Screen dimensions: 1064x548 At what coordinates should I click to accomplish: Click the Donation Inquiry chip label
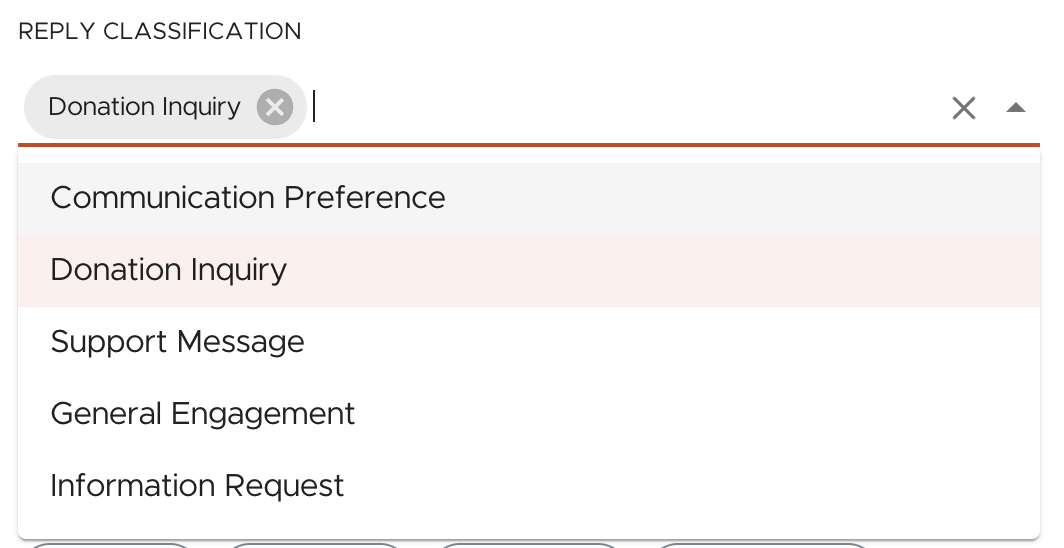[x=144, y=107]
